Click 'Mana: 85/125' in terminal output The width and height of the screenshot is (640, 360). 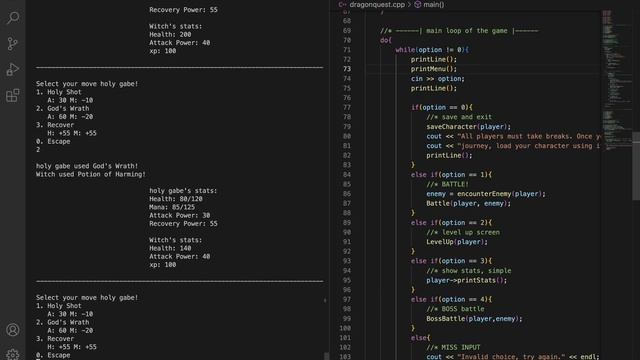172,207
